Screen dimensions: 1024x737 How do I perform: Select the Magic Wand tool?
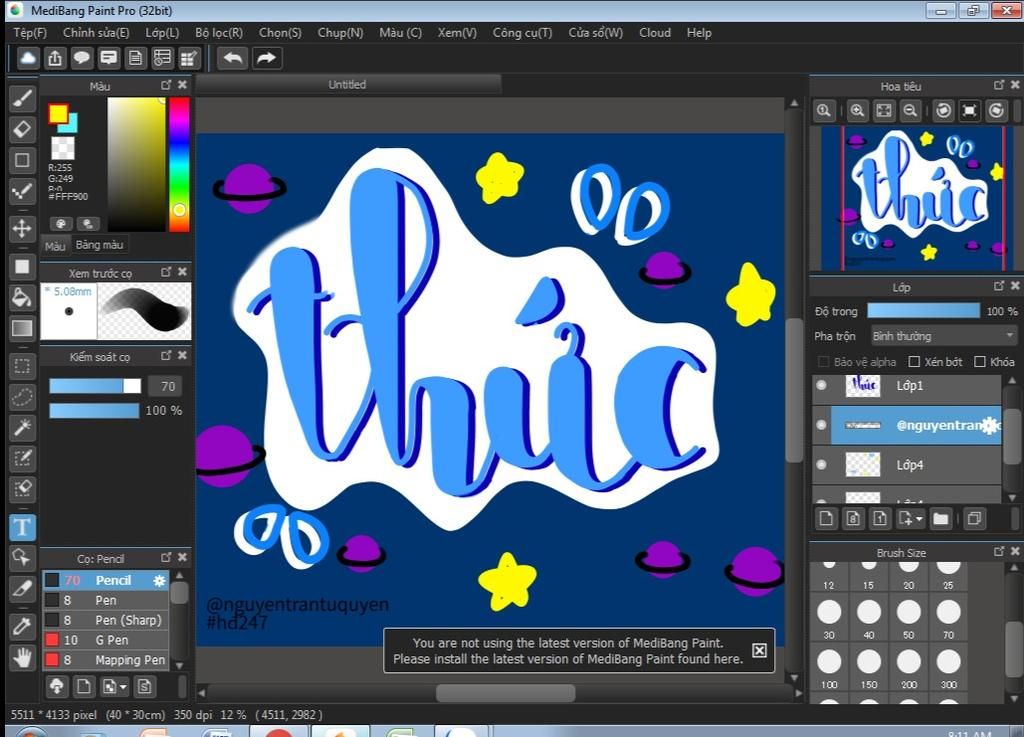[22, 427]
